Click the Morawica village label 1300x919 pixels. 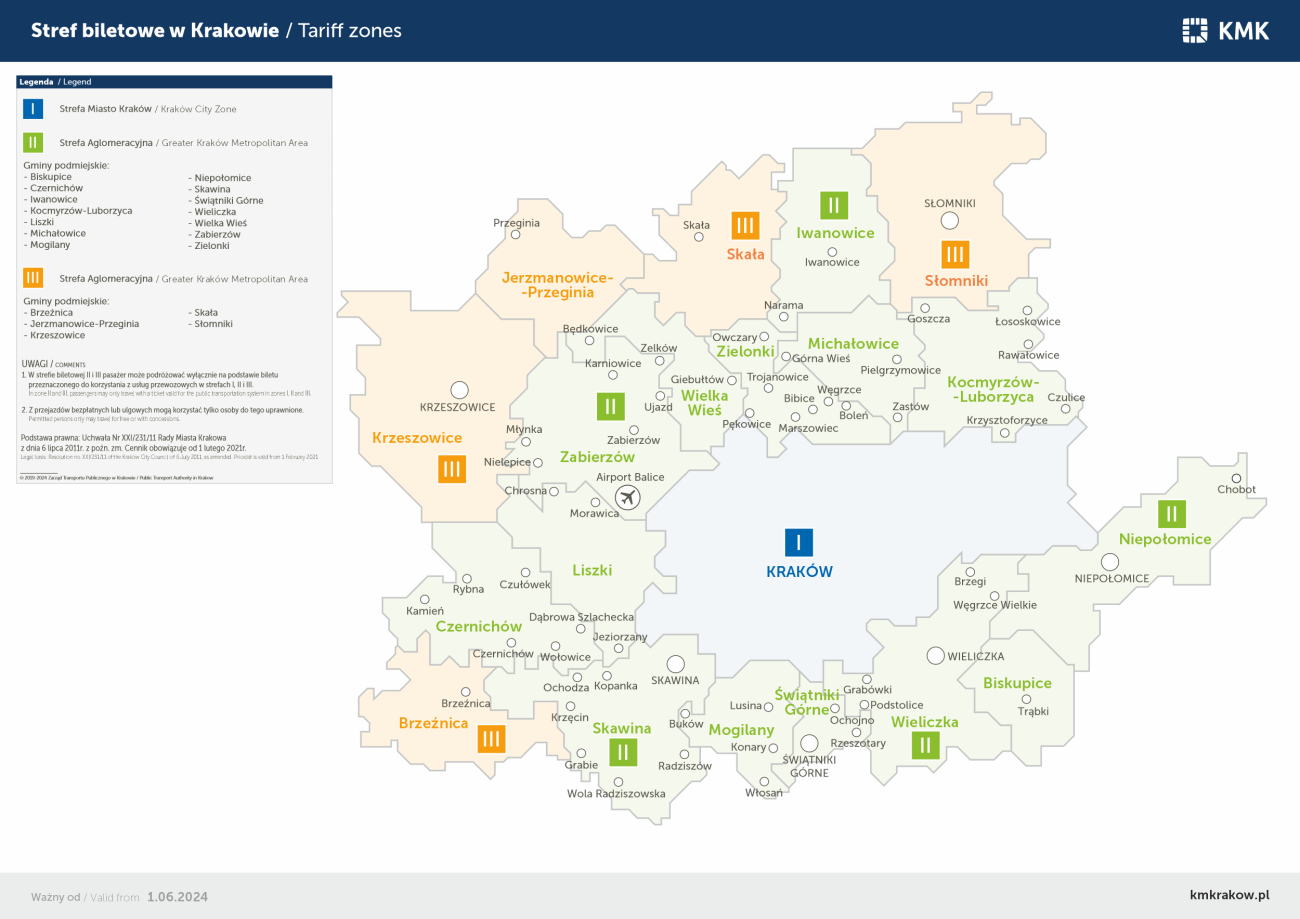[594, 514]
